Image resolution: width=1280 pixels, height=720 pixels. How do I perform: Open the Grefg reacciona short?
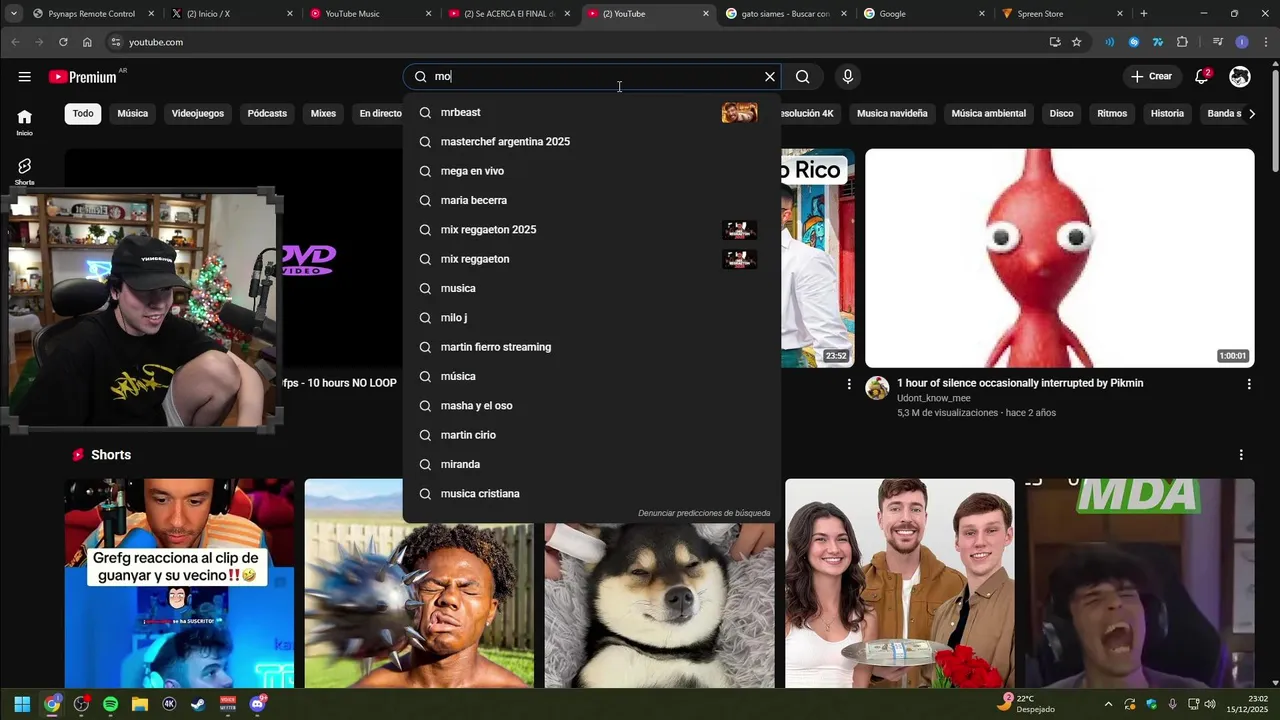(179, 583)
